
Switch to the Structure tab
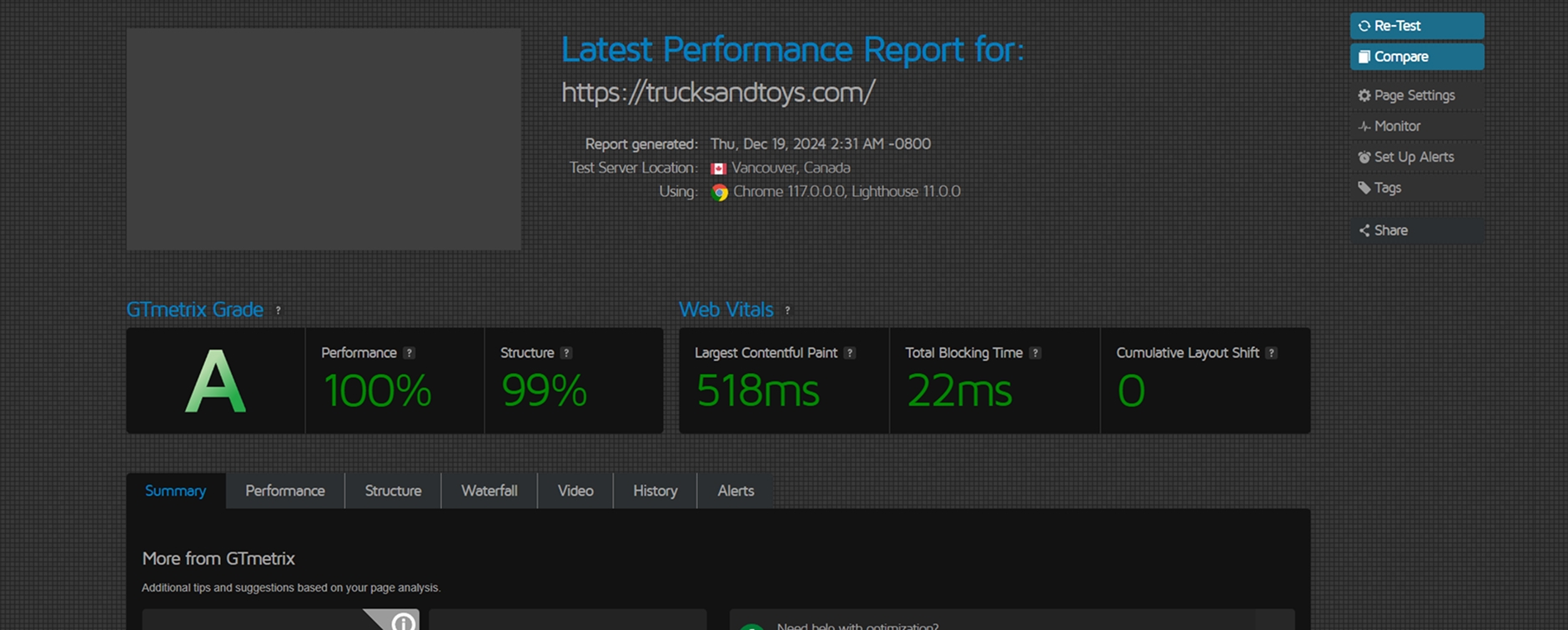[x=393, y=491]
